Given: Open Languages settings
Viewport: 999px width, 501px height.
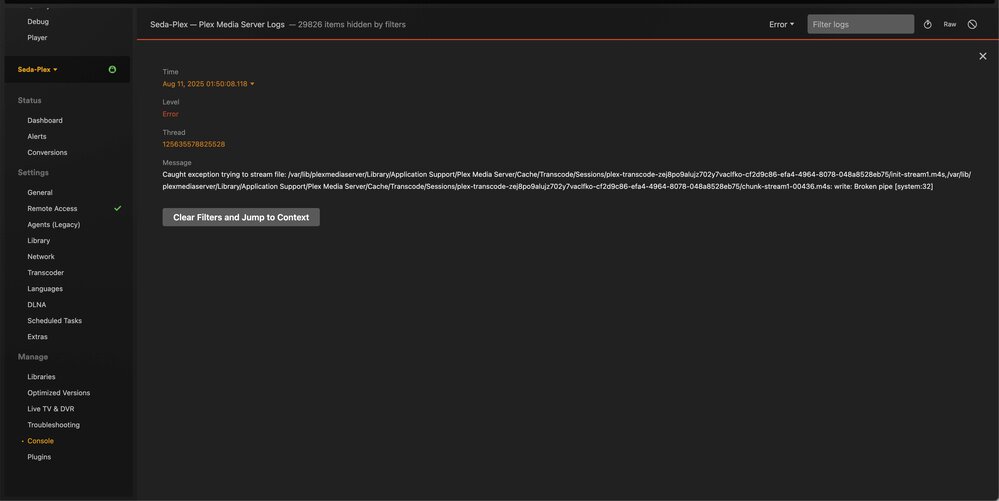Looking at the screenshot, I should [45, 289].
